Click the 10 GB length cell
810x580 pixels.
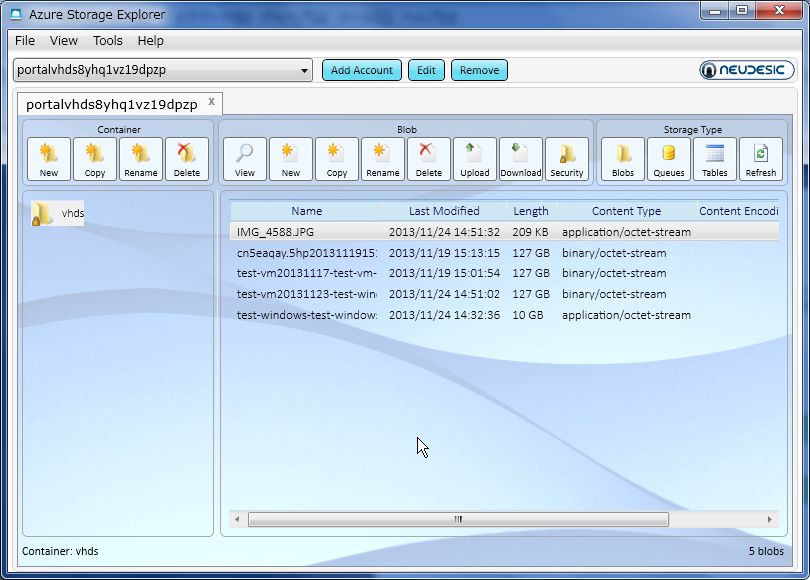click(527, 315)
